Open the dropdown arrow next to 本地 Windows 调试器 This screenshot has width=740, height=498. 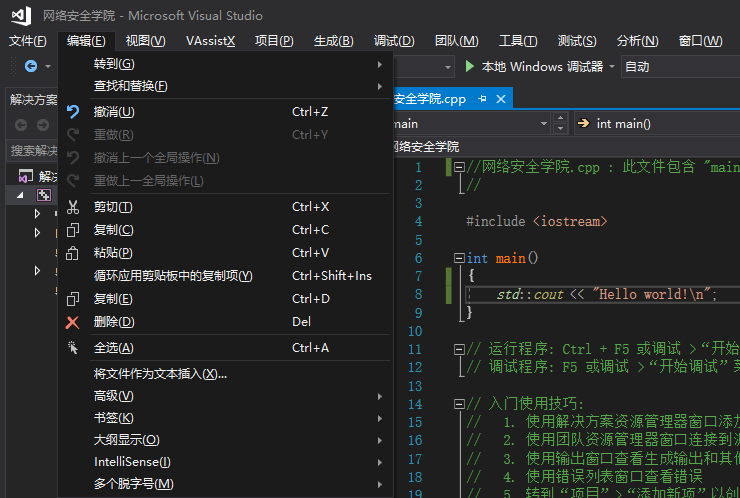tap(612, 67)
